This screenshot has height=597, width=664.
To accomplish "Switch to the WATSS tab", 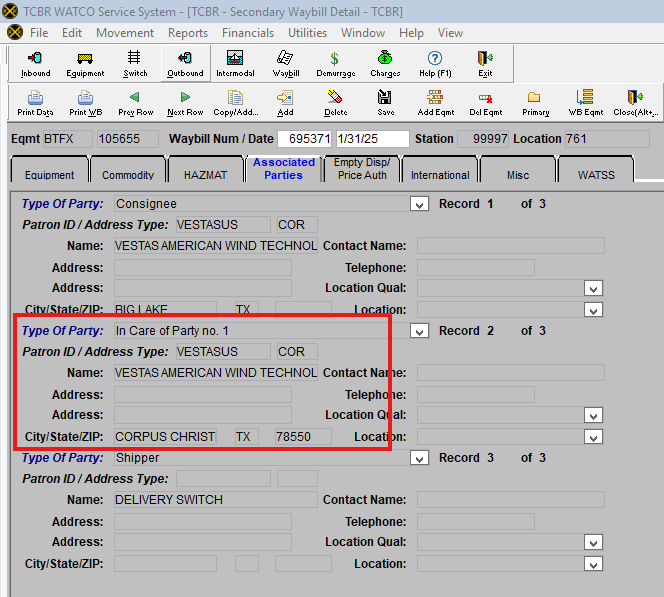I will 596,169.
